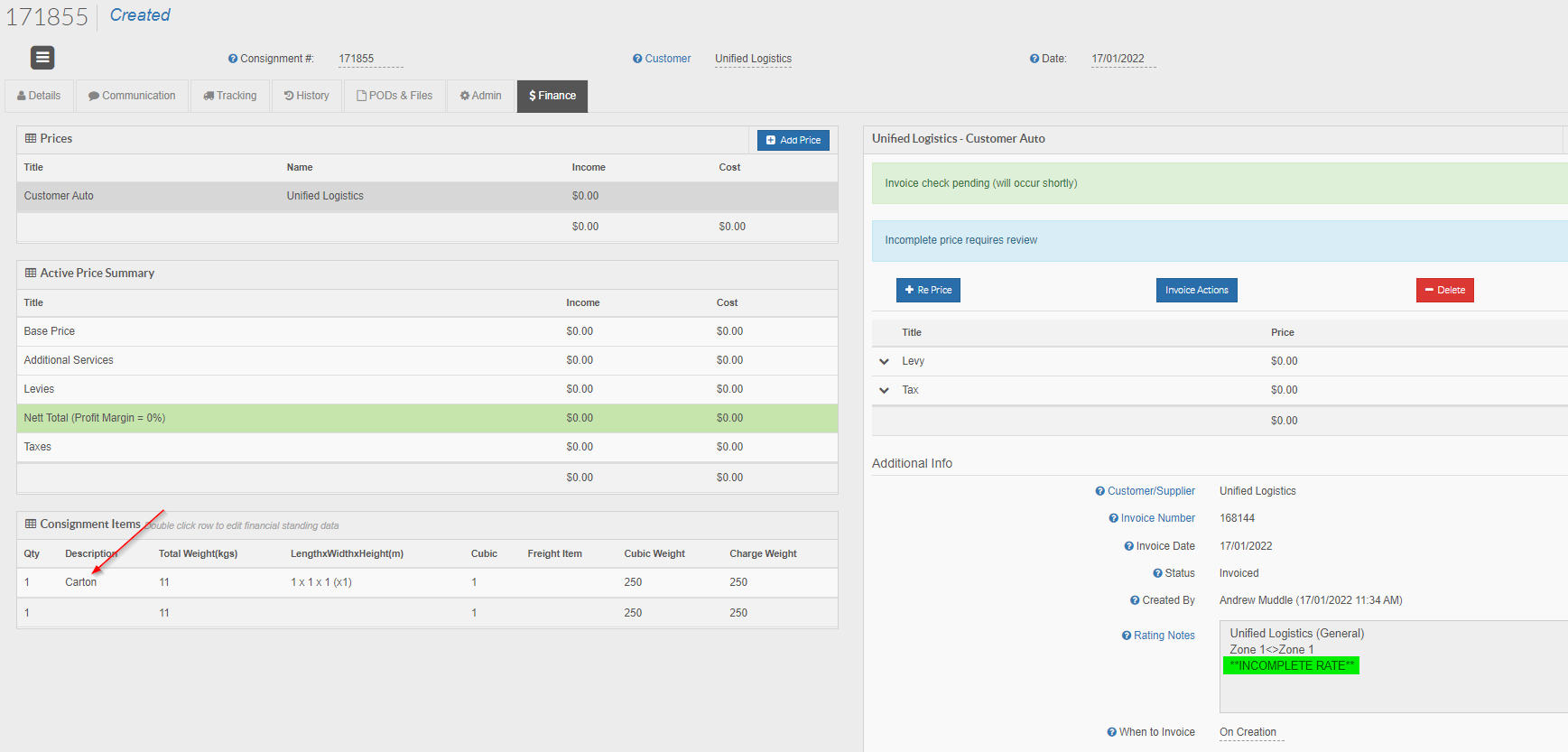Edit the When to Invoice value On Creation
Image resolution: width=1568 pixels, height=752 pixels.
pyautogui.click(x=1251, y=732)
